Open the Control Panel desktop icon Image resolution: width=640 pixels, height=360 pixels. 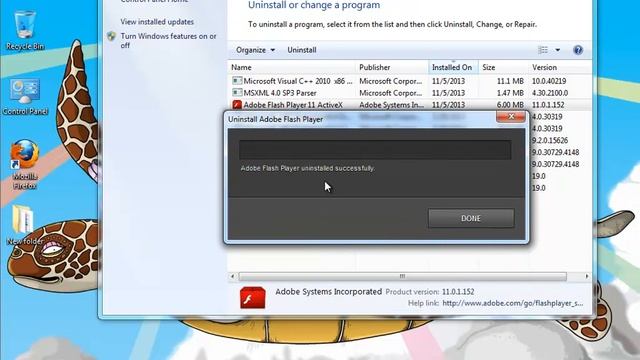(24, 97)
